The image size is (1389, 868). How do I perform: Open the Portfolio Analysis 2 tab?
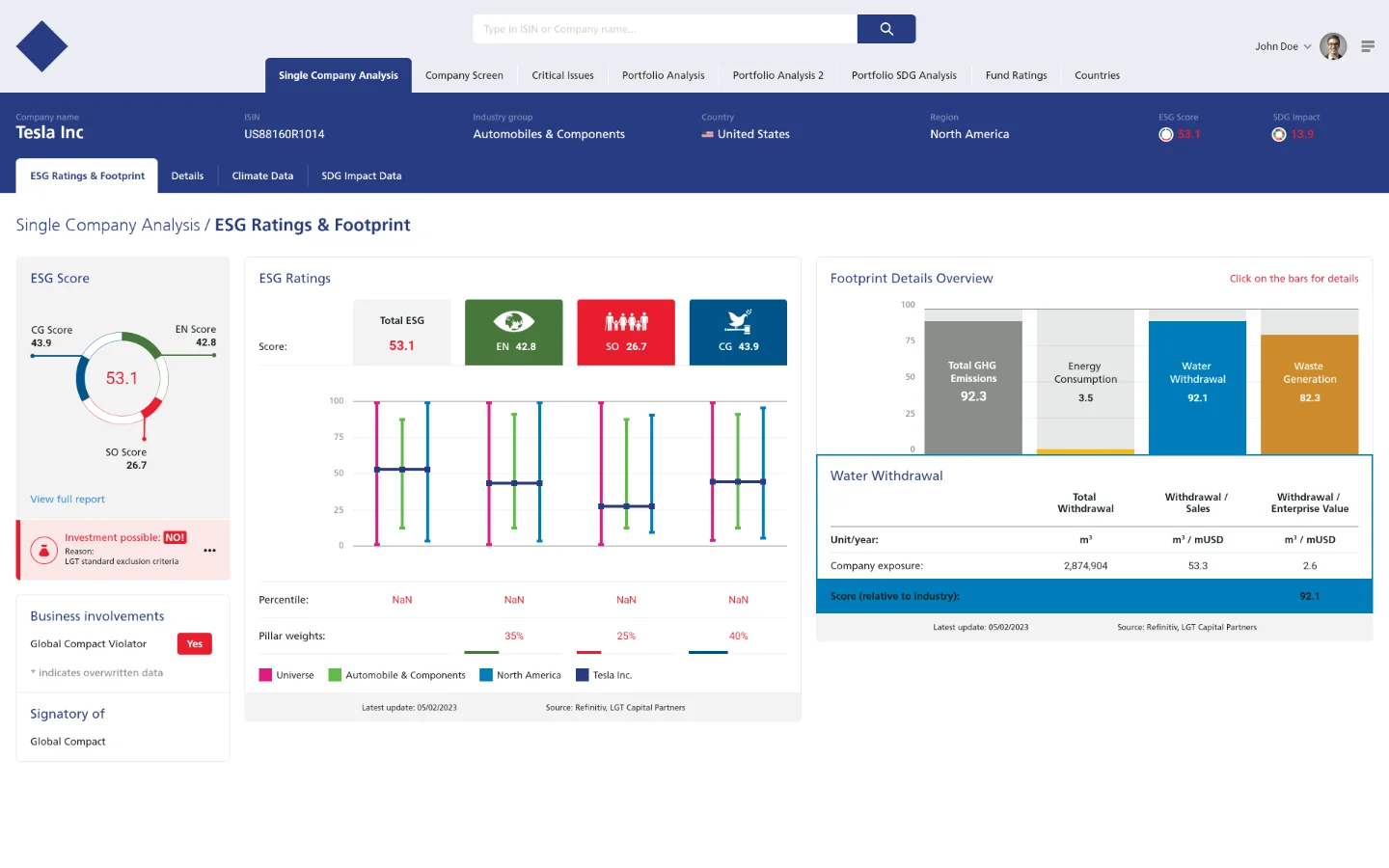coord(778,75)
